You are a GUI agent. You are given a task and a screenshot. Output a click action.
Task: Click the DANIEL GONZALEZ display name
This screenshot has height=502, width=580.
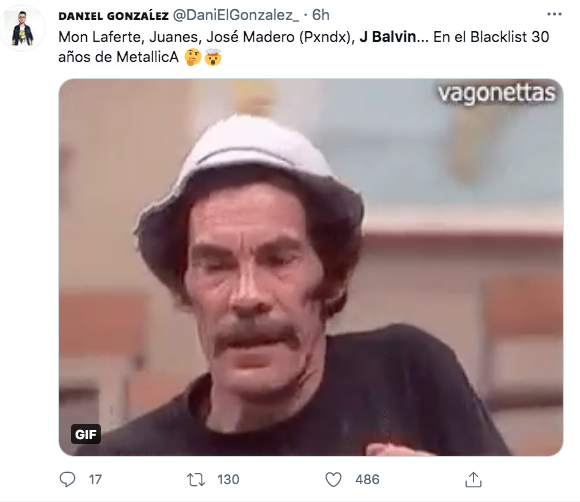tap(114, 16)
